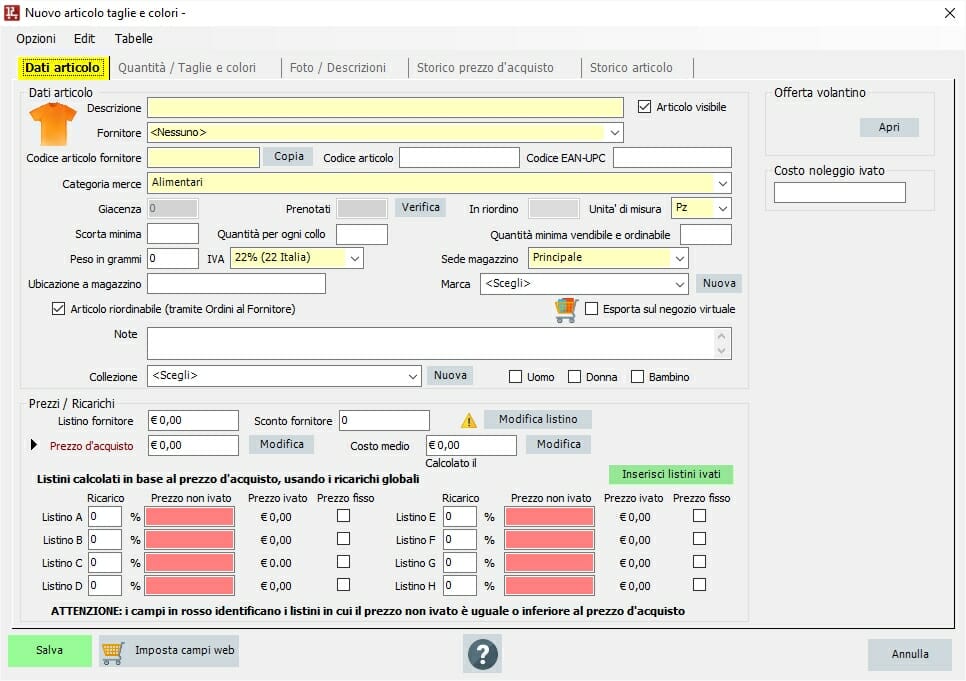The image size is (966, 681).
Task: Expand the IVA rate dropdown
Action: (x=355, y=258)
